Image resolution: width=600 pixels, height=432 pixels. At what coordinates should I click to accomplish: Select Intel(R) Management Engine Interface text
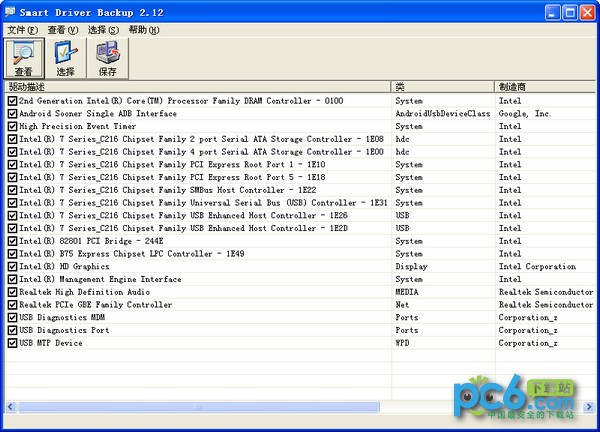(x=100, y=279)
